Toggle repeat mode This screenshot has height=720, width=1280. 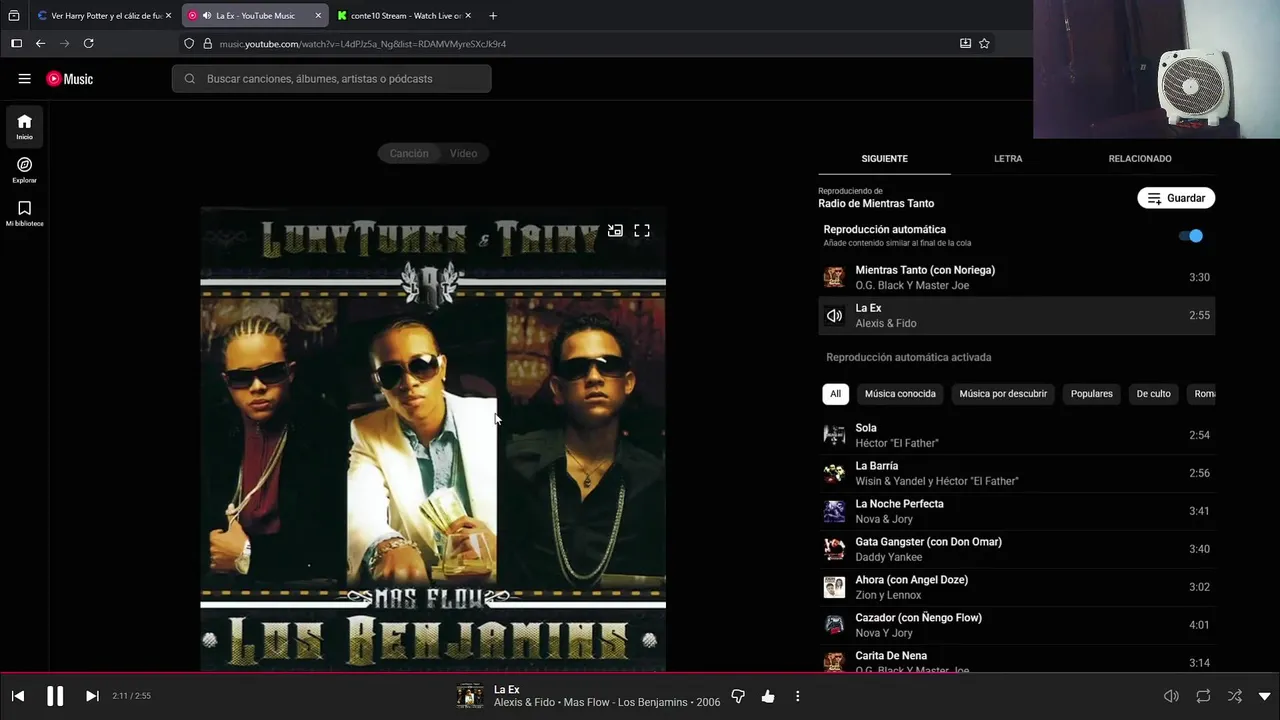coord(1203,696)
